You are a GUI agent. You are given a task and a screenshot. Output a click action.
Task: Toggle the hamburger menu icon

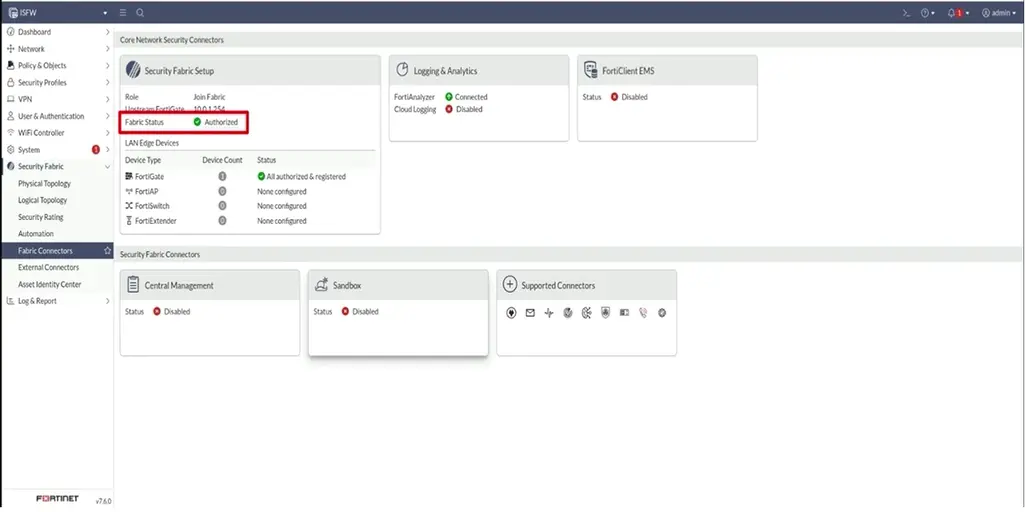124,12
